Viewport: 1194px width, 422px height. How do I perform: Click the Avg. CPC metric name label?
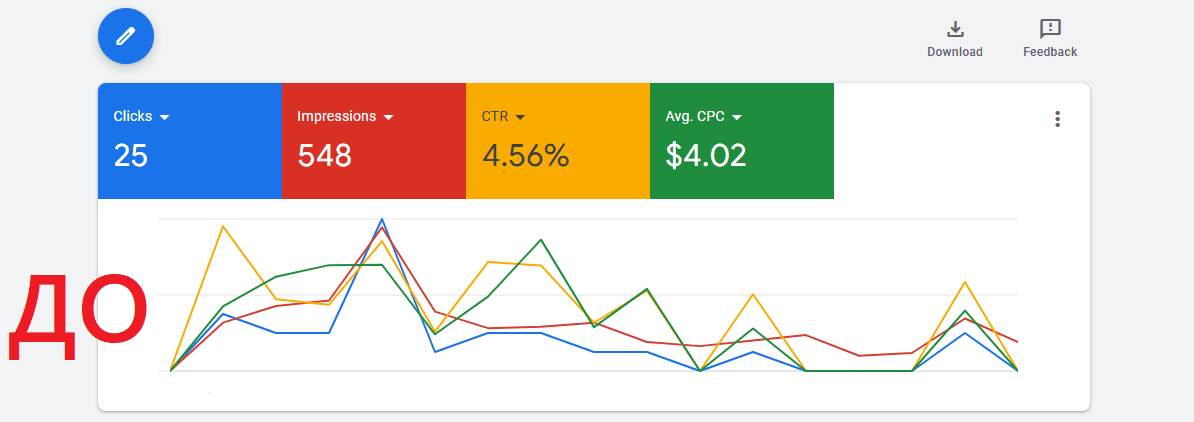[696, 116]
